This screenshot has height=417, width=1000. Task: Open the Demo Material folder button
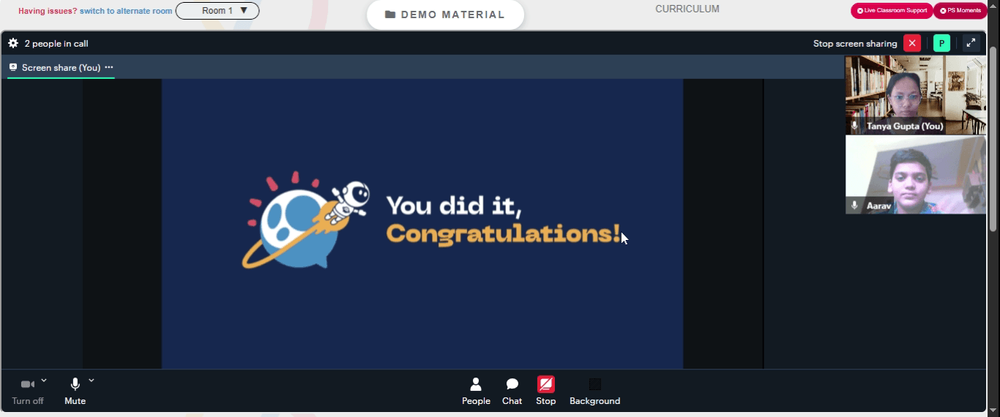[x=445, y=15]
